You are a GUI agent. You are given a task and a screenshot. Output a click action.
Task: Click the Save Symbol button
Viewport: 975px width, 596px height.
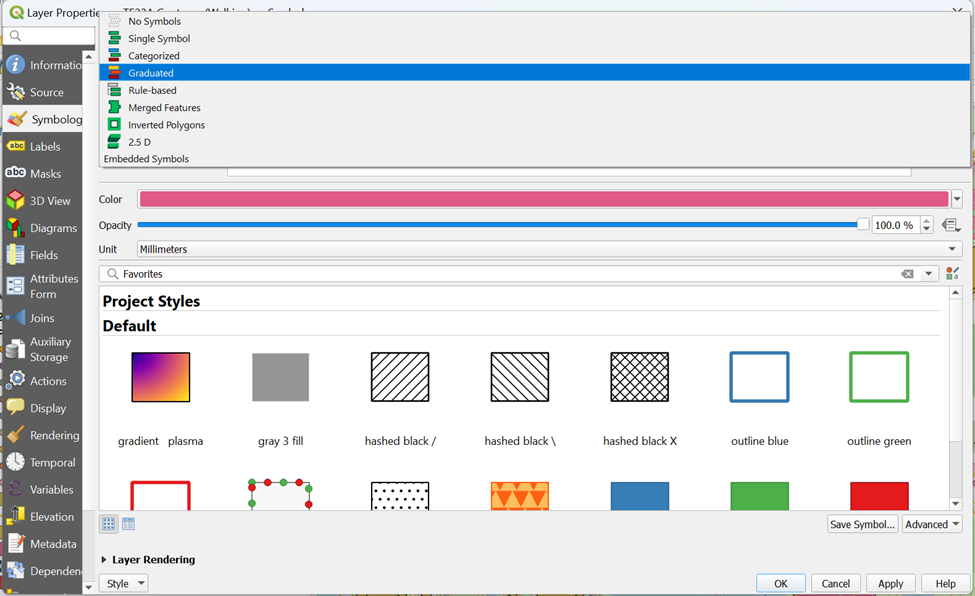pos(862,524)
